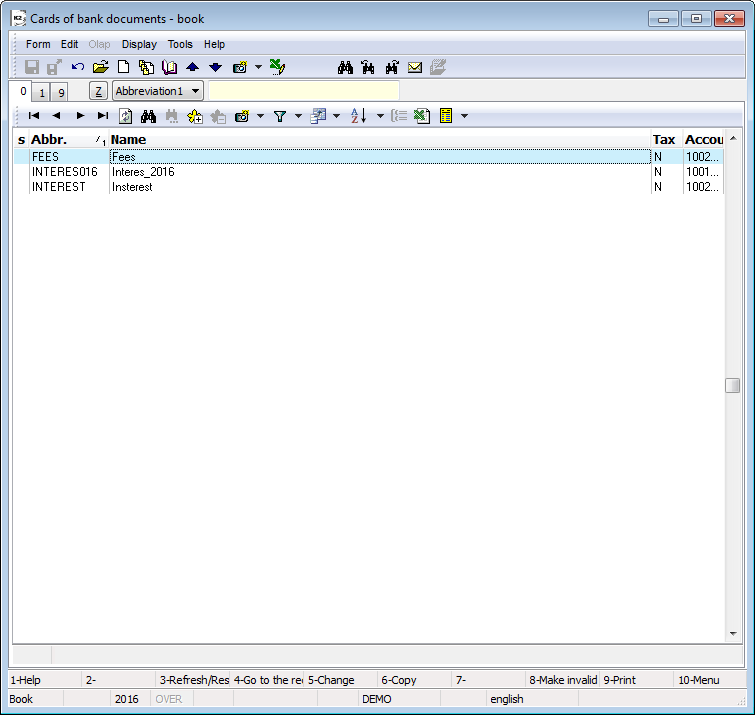Click the Name column header
This screenshot has width=755, height=715.
[x=380, y=140]
